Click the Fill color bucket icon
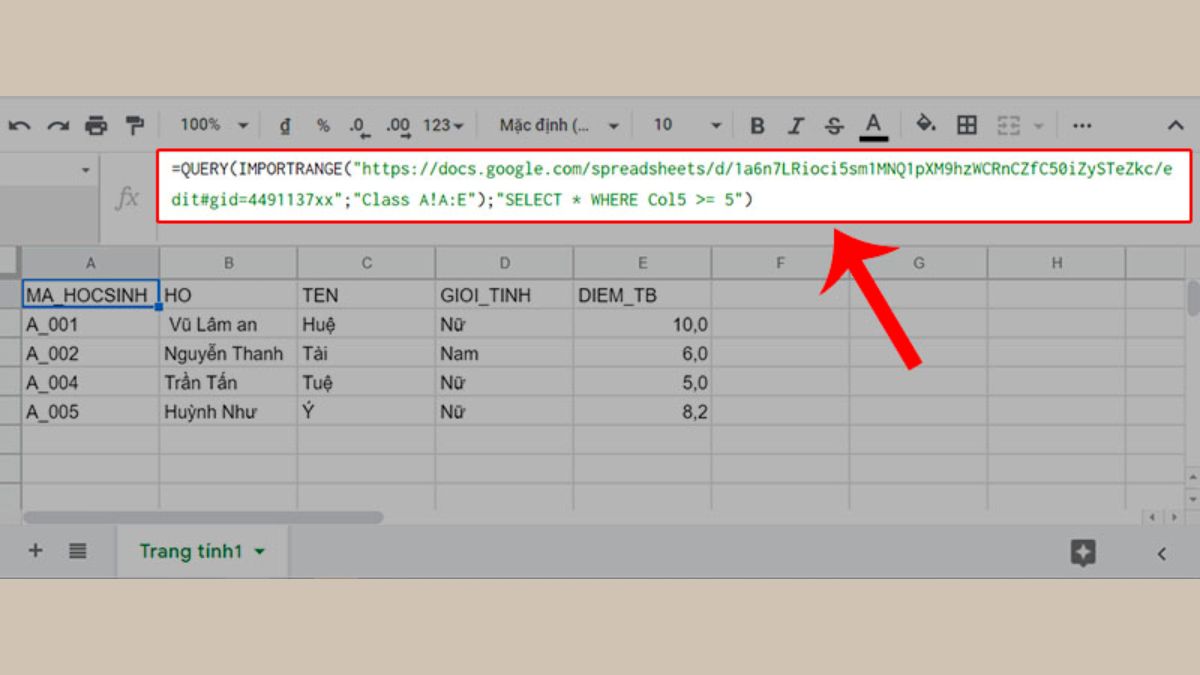This screenshot has height=675, width=1200. 925,124
